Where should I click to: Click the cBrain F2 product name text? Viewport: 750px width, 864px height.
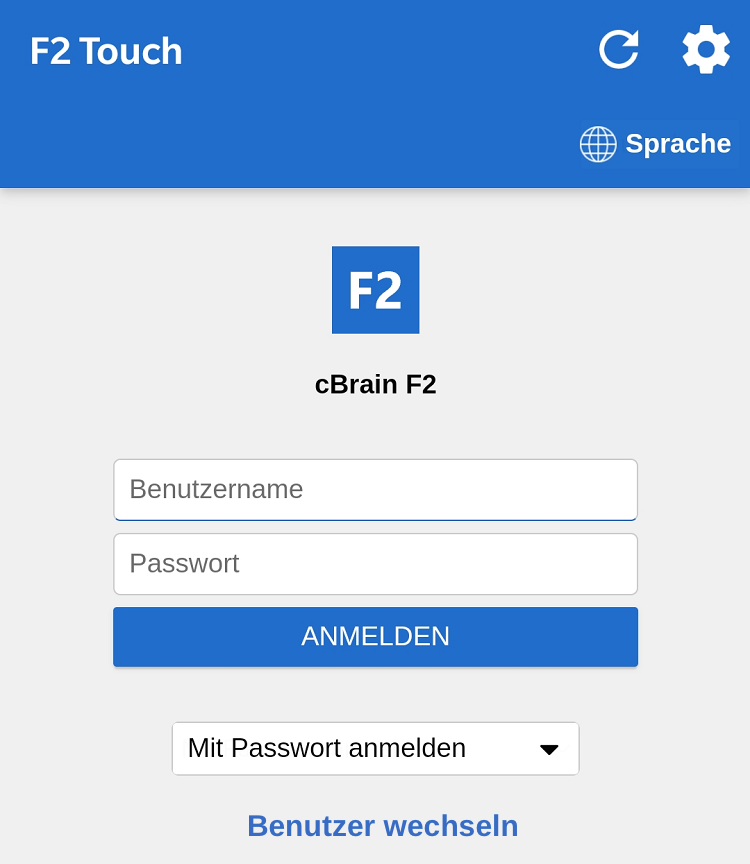[x=375, y=385]
